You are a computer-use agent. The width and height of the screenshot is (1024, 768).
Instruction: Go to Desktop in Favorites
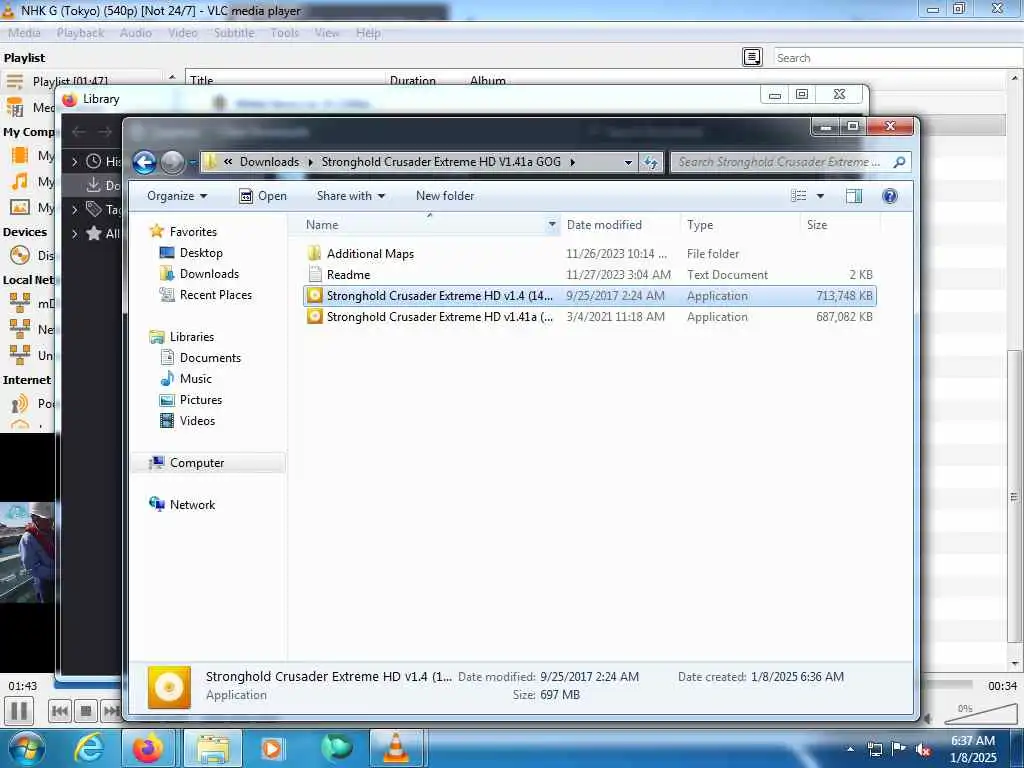pyautogui.click(x=201, y=253)
